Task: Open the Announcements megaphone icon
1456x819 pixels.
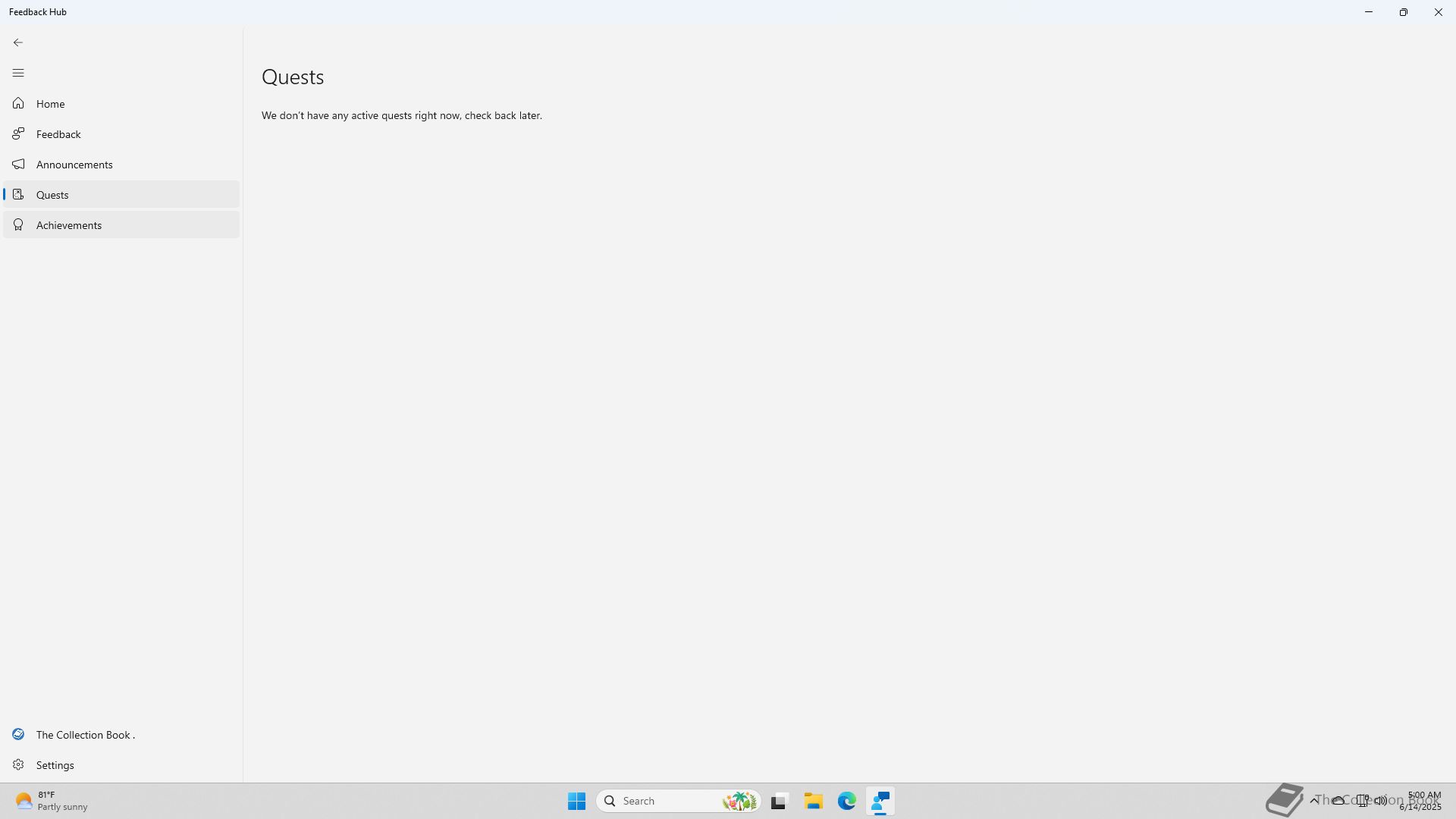Action: [x=18, y=165]
